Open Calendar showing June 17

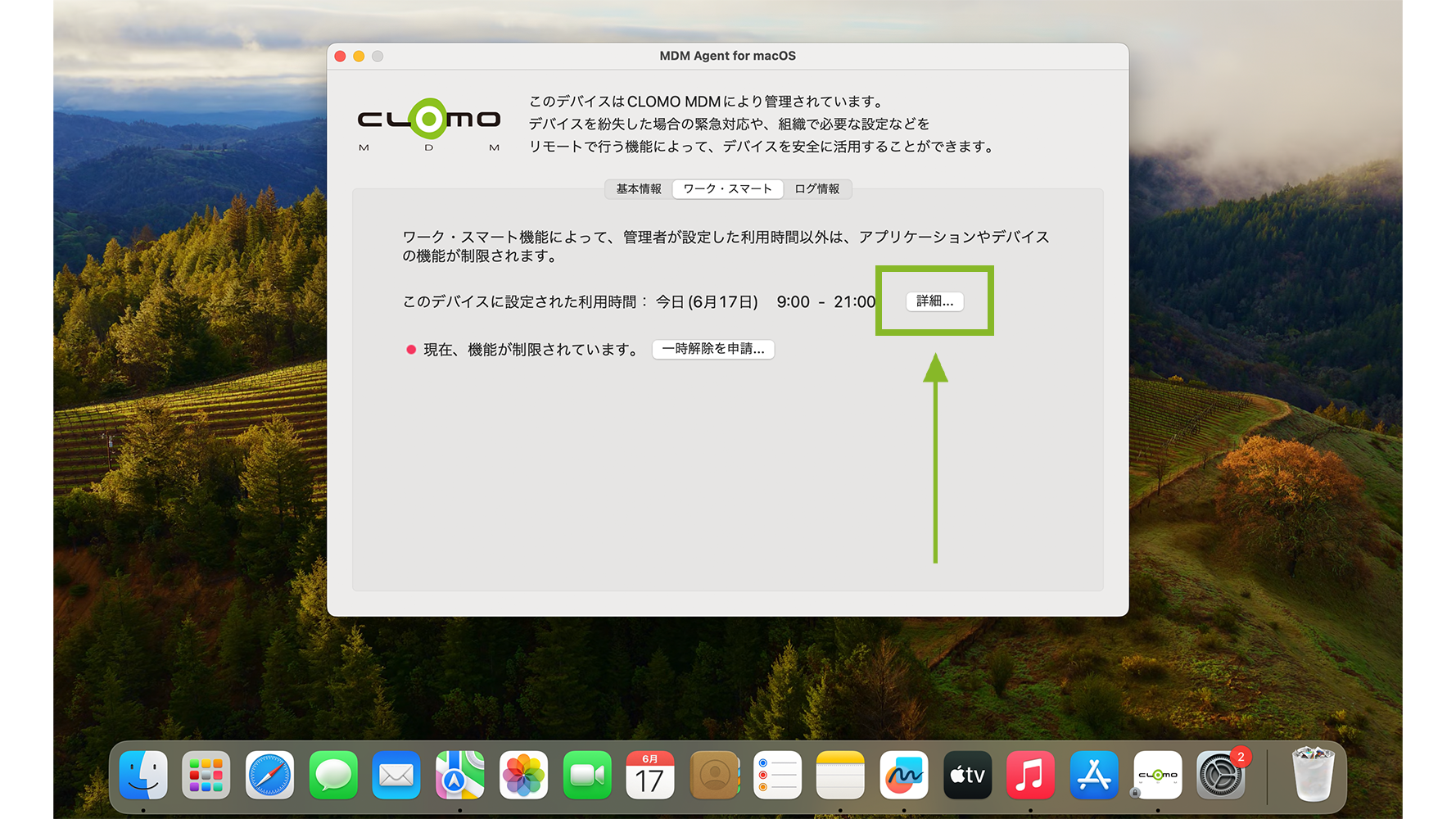point(650,775)
